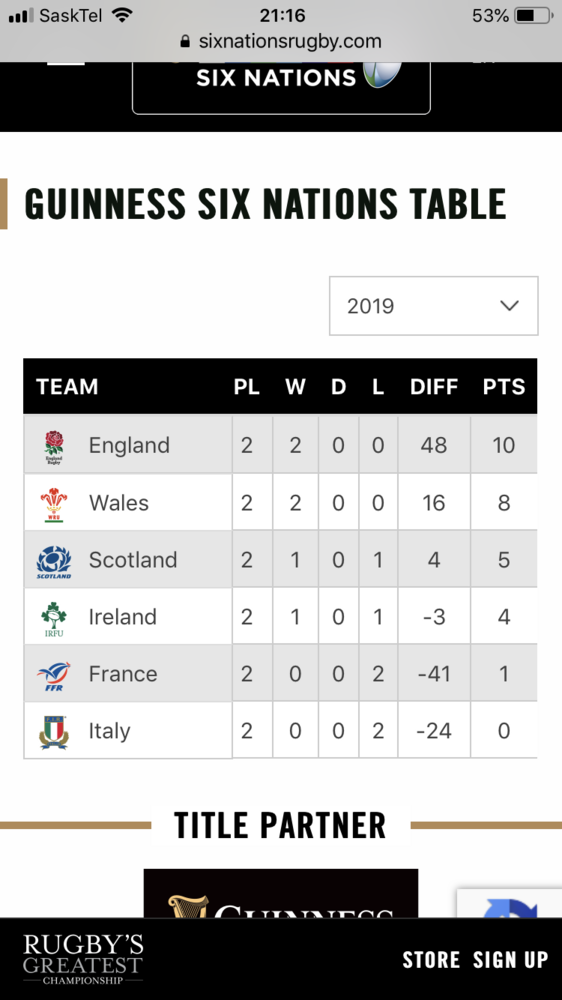Image resolution: width=562 pixels, height=1000 pixels.
Task: Select the STORE menu item
Action: pos(431,959)
